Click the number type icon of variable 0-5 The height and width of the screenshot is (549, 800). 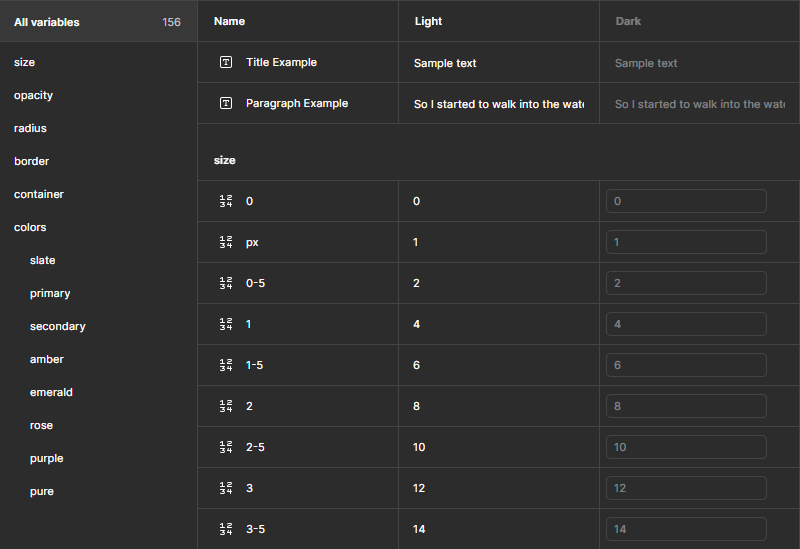(x=226, y=283)
